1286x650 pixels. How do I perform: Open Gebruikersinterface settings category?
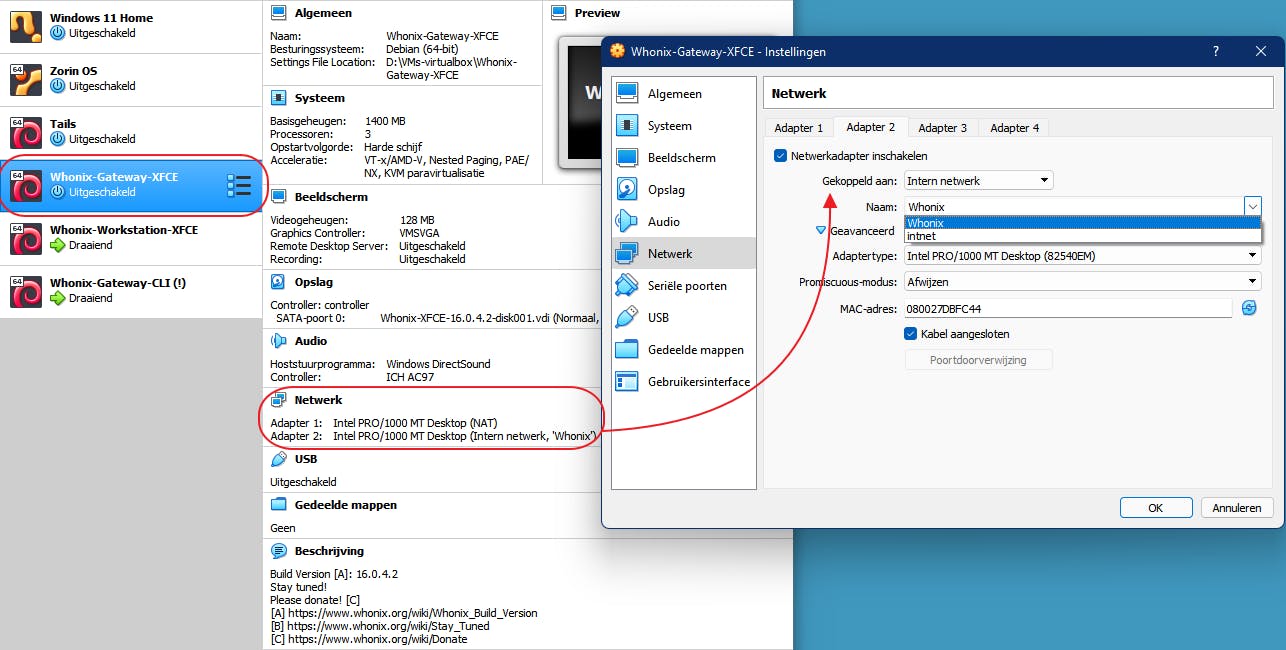click(x=684, y=382)
